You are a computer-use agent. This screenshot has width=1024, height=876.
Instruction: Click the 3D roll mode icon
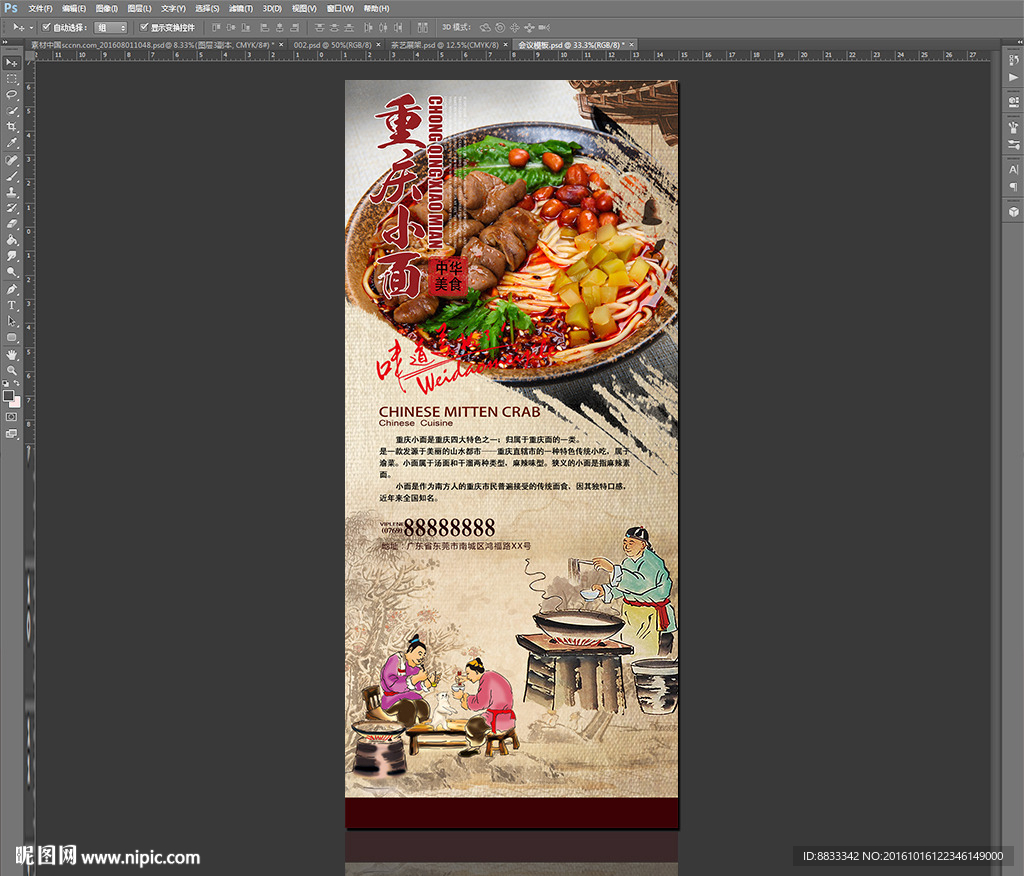tap(500, 27)
